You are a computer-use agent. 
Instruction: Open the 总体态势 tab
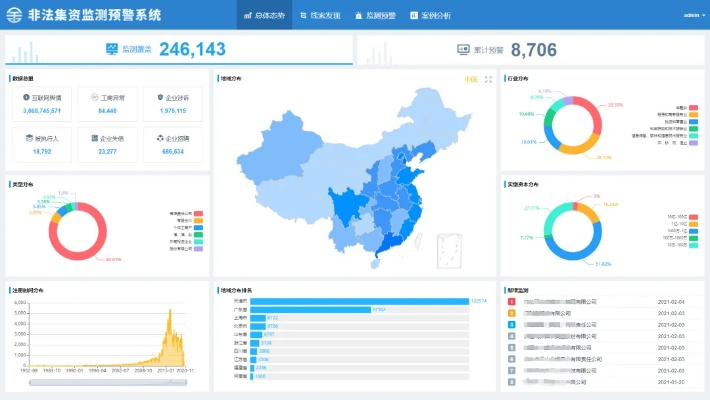264,15
